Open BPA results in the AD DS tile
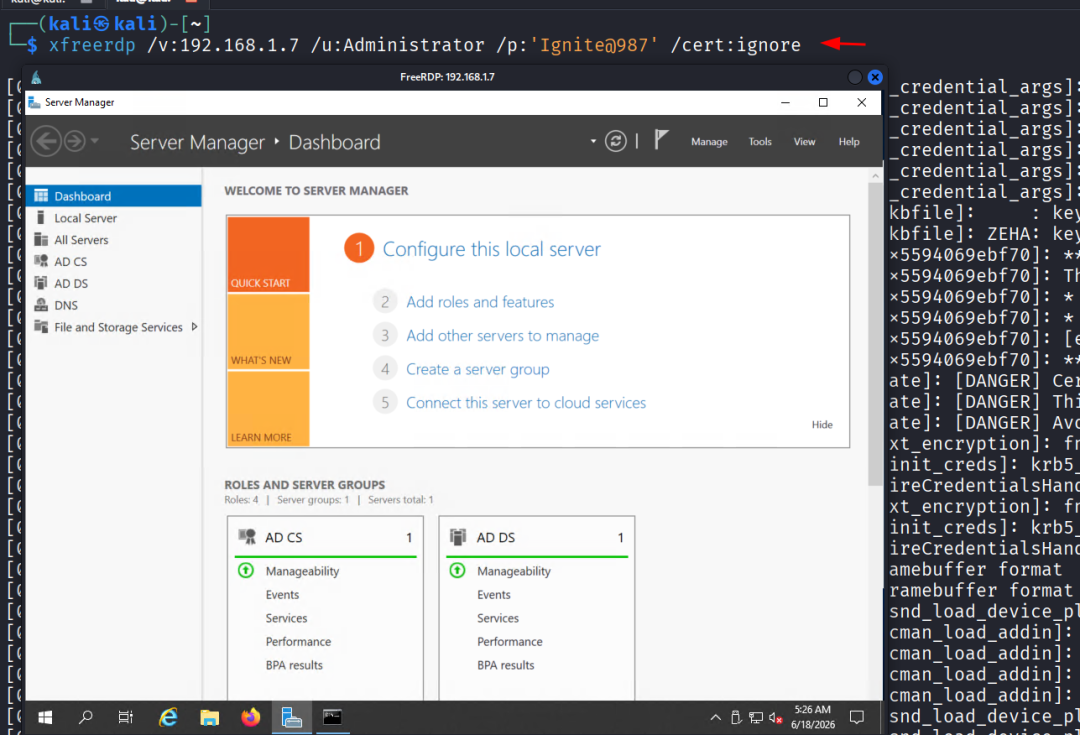 [506, 665]
